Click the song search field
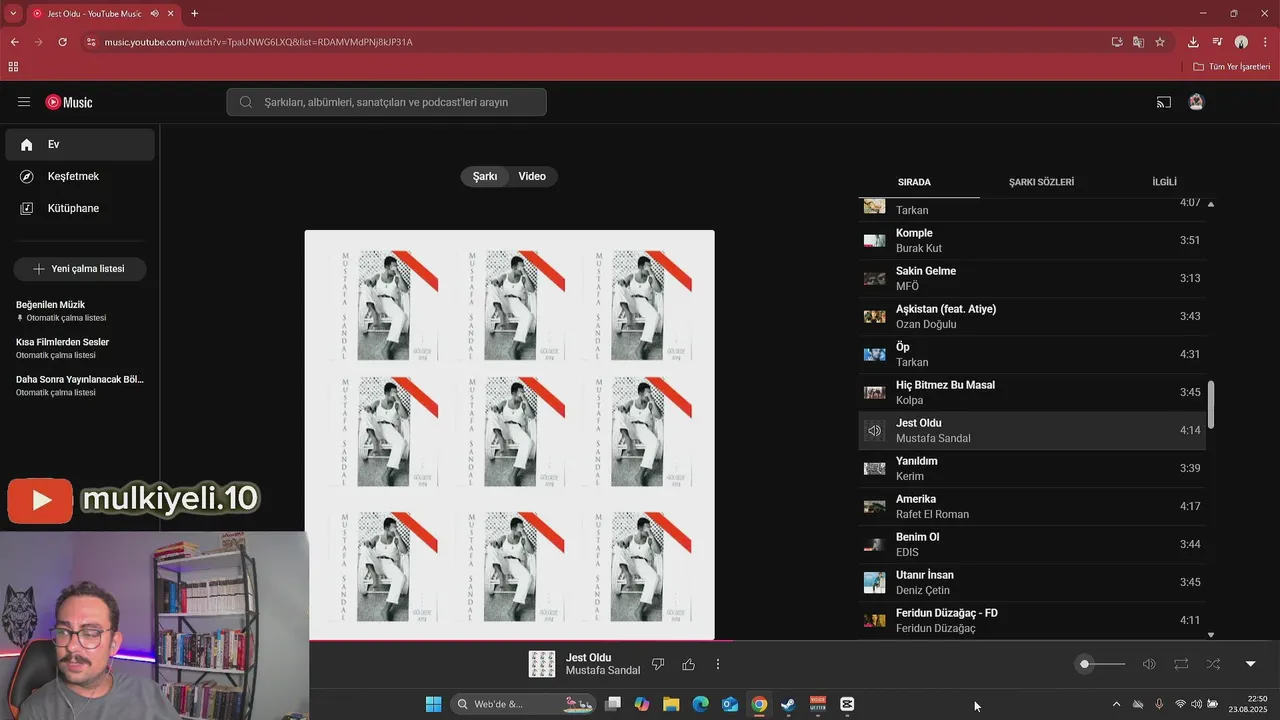 (x=386, y=102)
